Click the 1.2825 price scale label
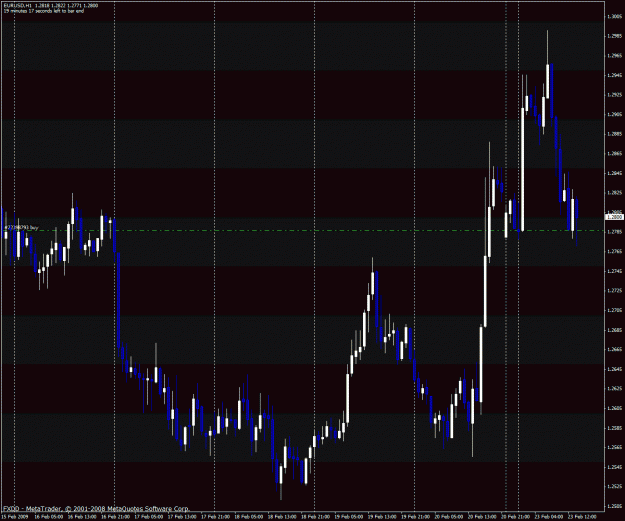The width and height of the screenshot is (625, 521). (615, 193)
